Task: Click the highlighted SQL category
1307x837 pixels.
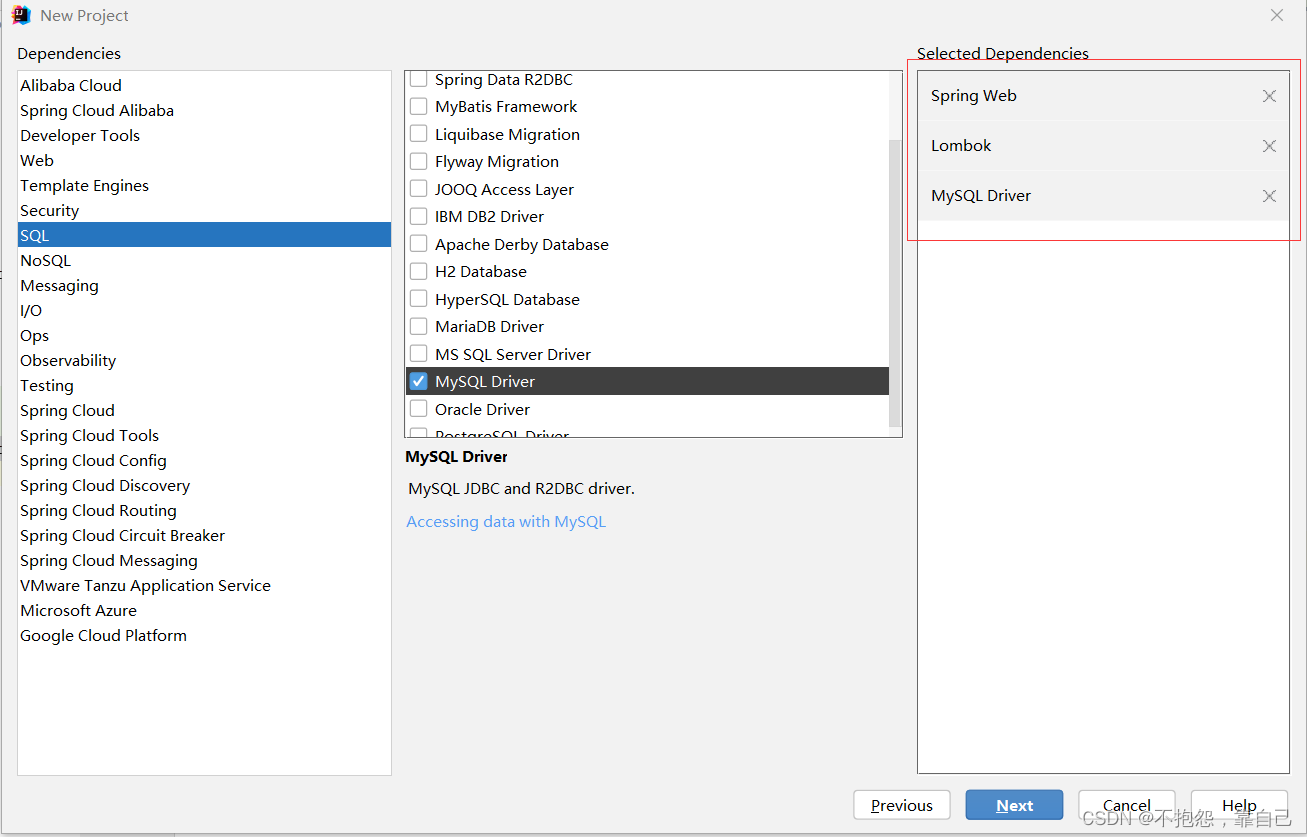Action: pos(204,235)
